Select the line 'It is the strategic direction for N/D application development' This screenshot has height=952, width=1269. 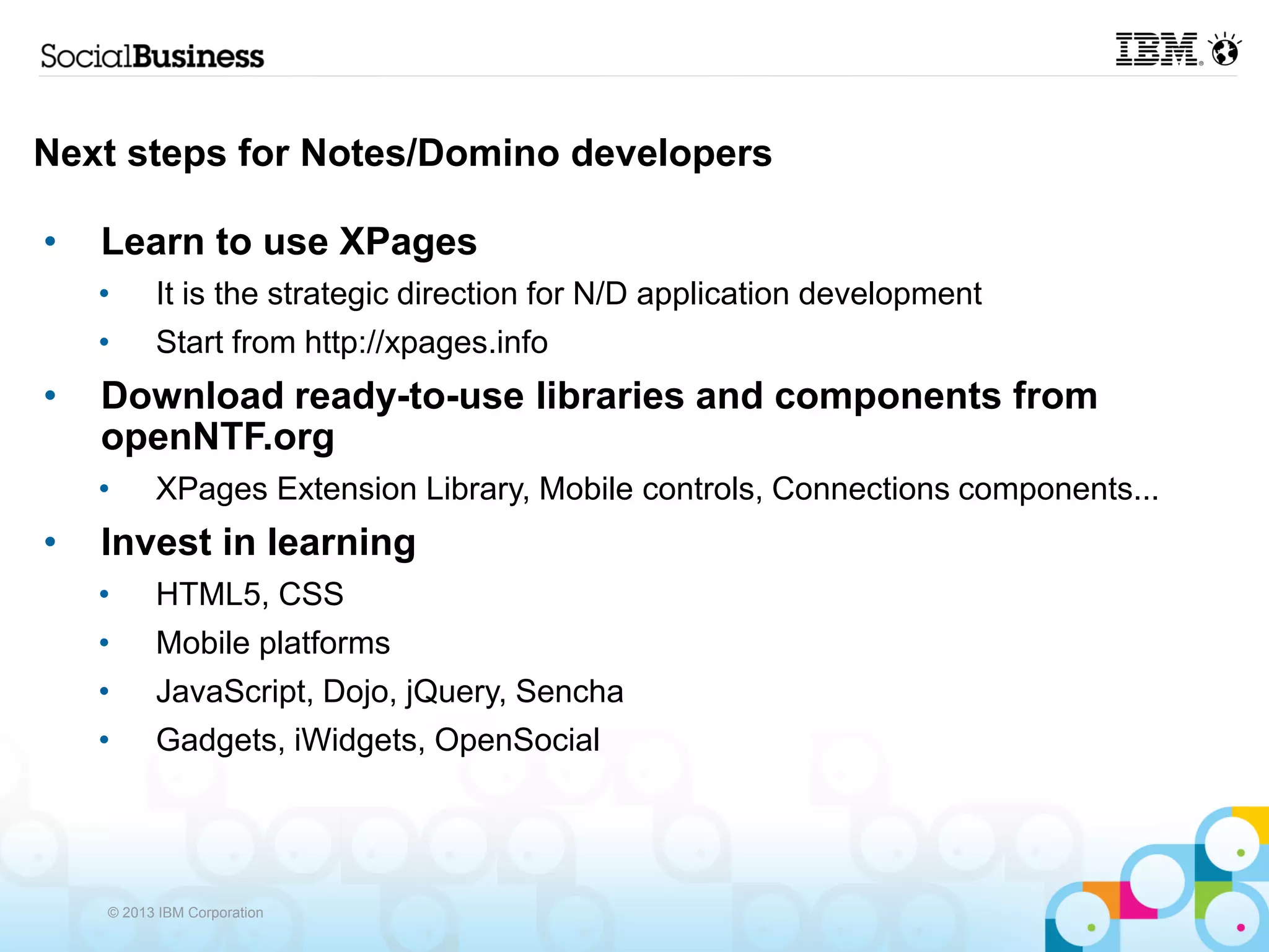(x=569, y=294)
